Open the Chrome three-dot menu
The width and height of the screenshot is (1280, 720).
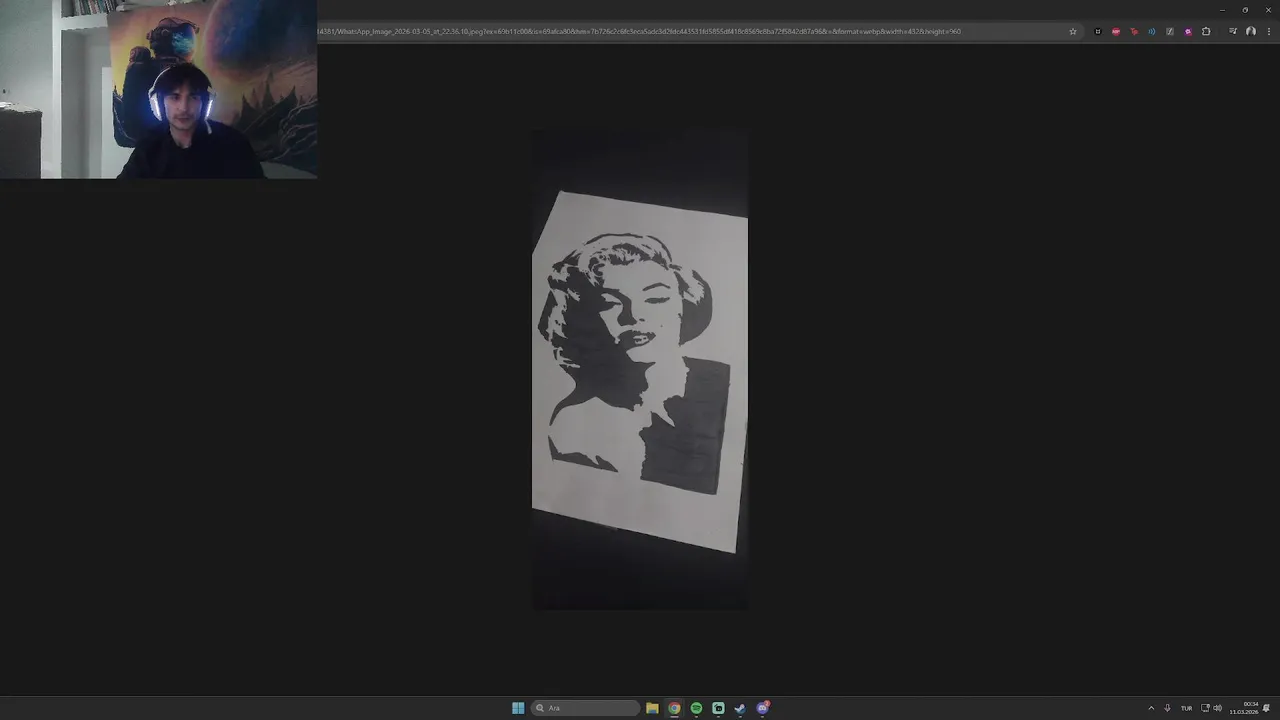coord(1268,31)
